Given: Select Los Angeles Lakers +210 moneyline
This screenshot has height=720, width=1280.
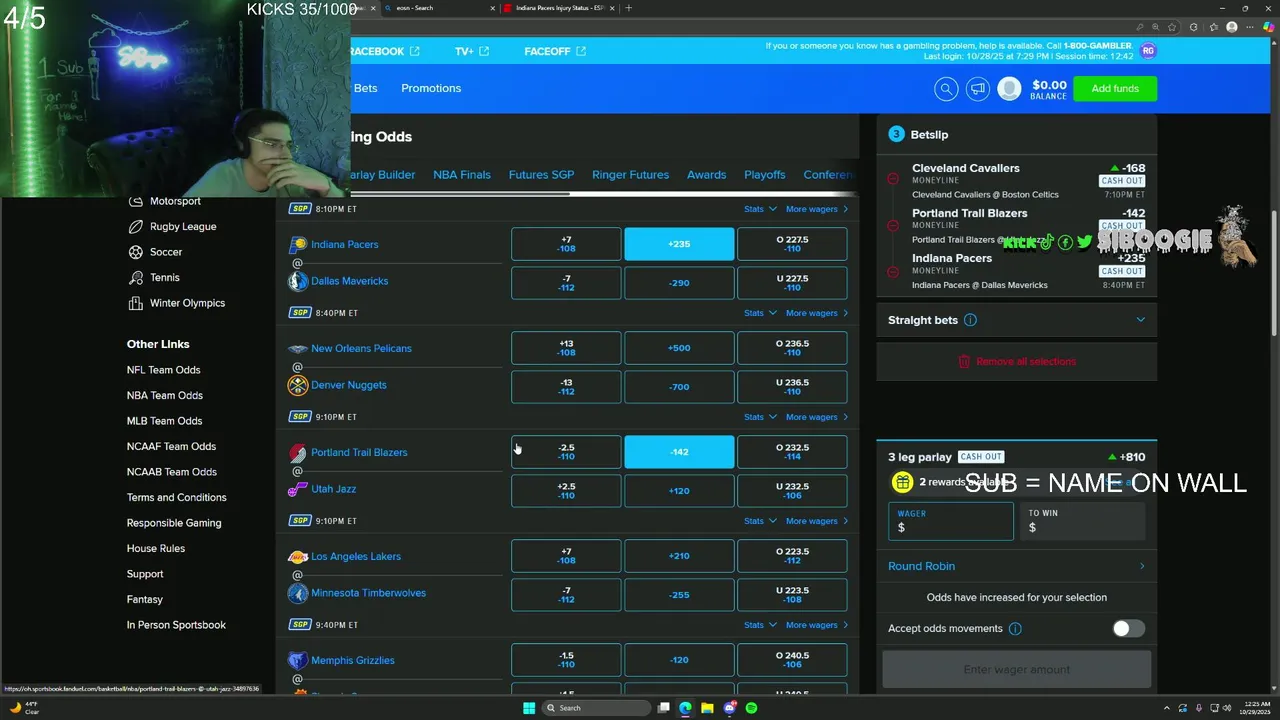Looking at the screenshot, I should pos(679,556).
